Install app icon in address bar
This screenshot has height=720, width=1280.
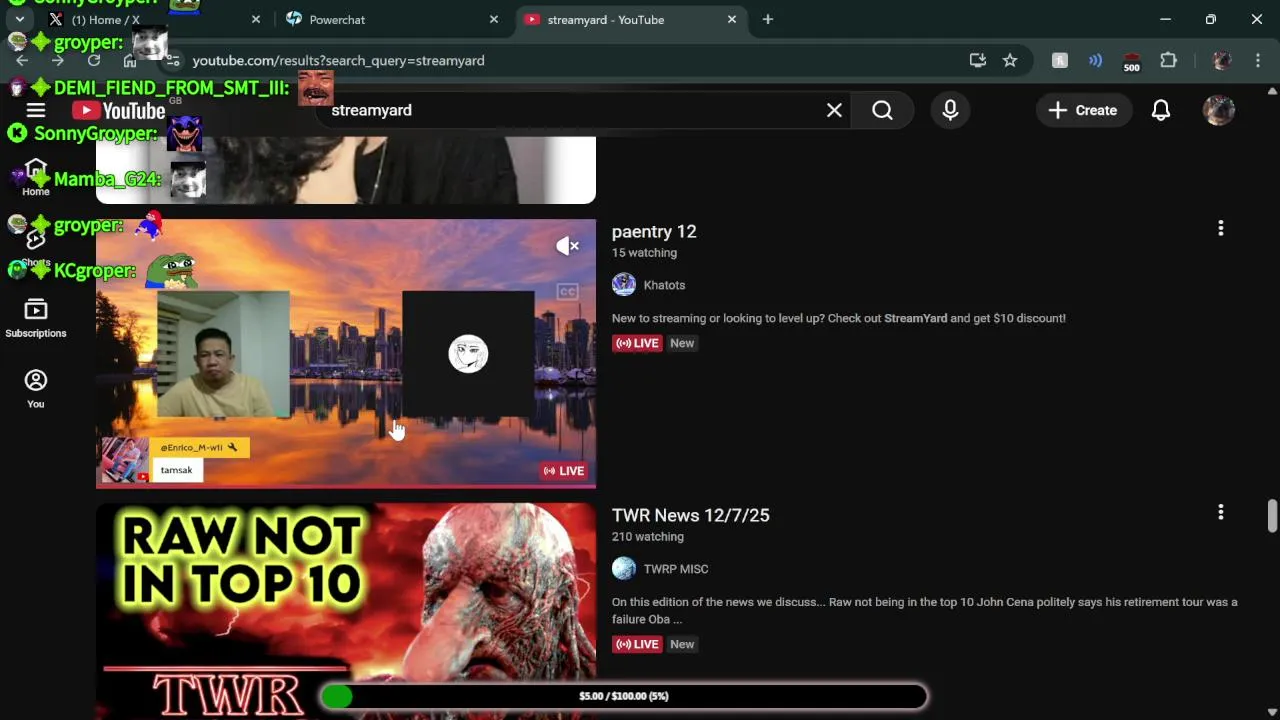point(978,60)
